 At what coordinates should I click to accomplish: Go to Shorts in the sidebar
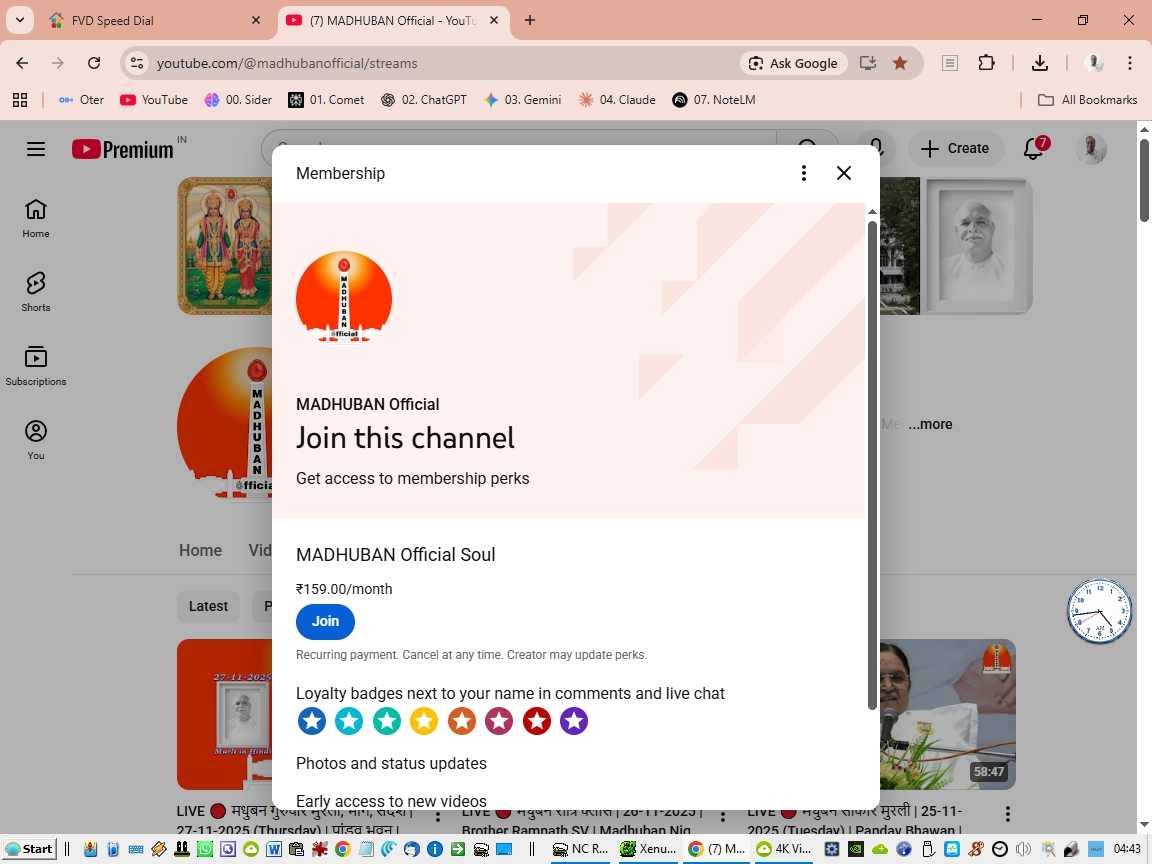pyautogui.click(x=36, y=291)
